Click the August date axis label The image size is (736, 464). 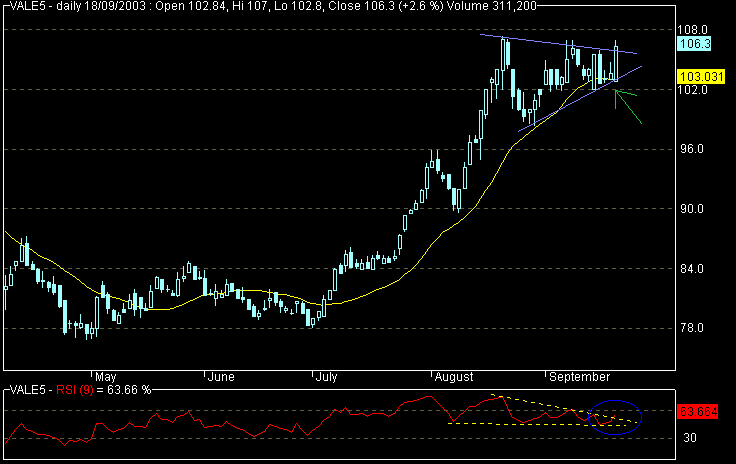tap(454, 377)
